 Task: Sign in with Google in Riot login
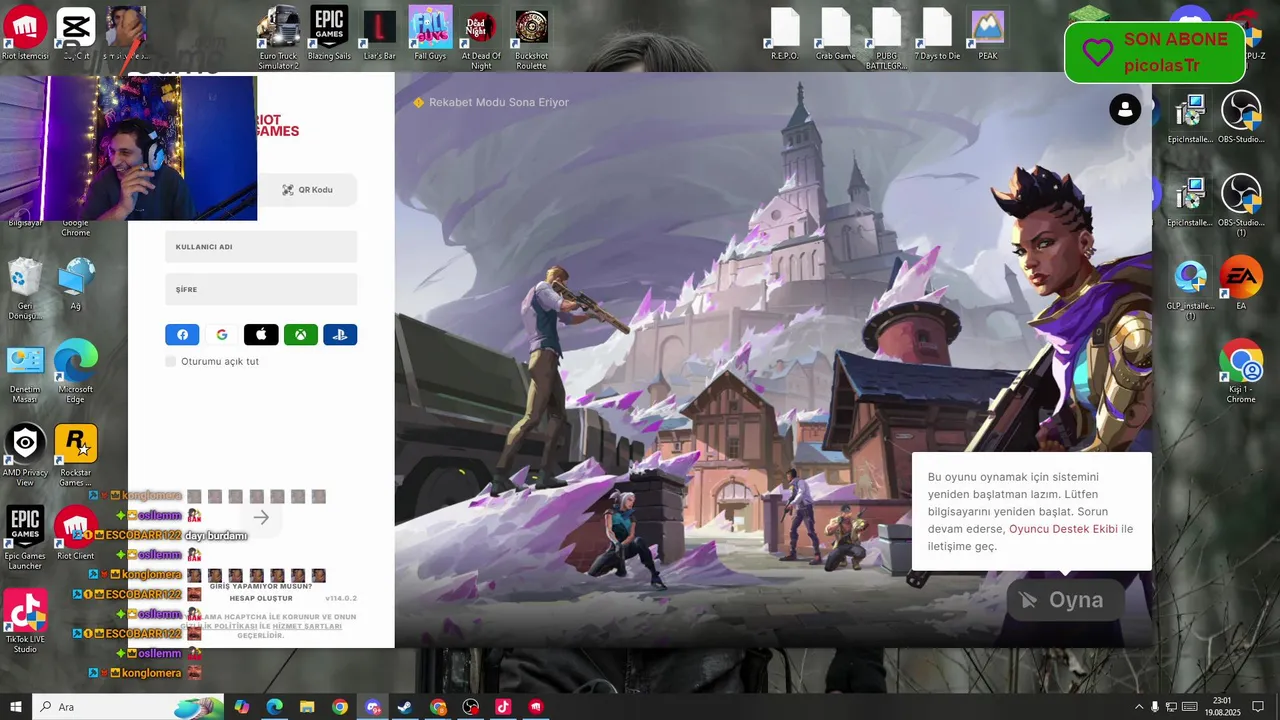coord(222,335)
